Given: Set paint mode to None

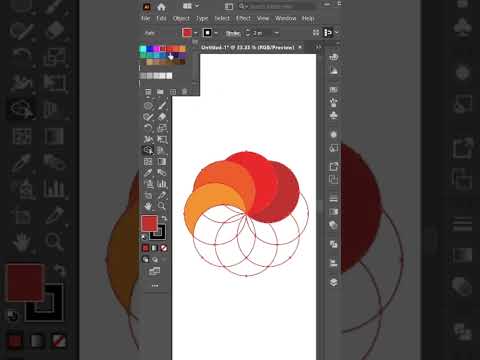Looking at the screenshot, I should coord(164,248).
